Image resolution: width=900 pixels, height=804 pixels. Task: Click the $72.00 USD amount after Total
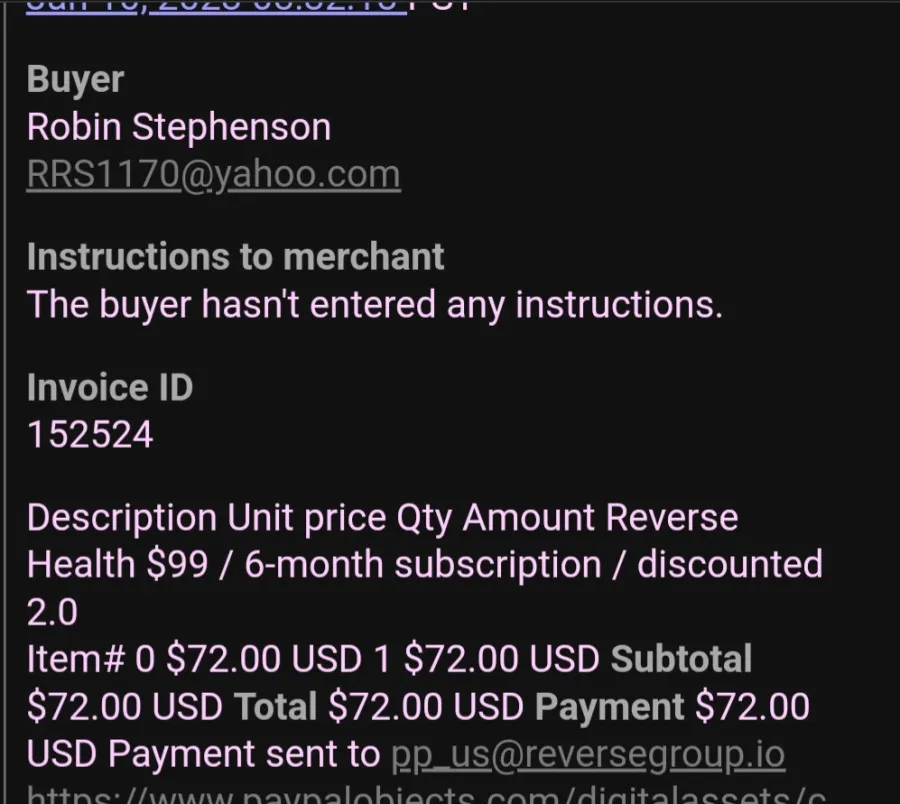[x=426, y=706]
